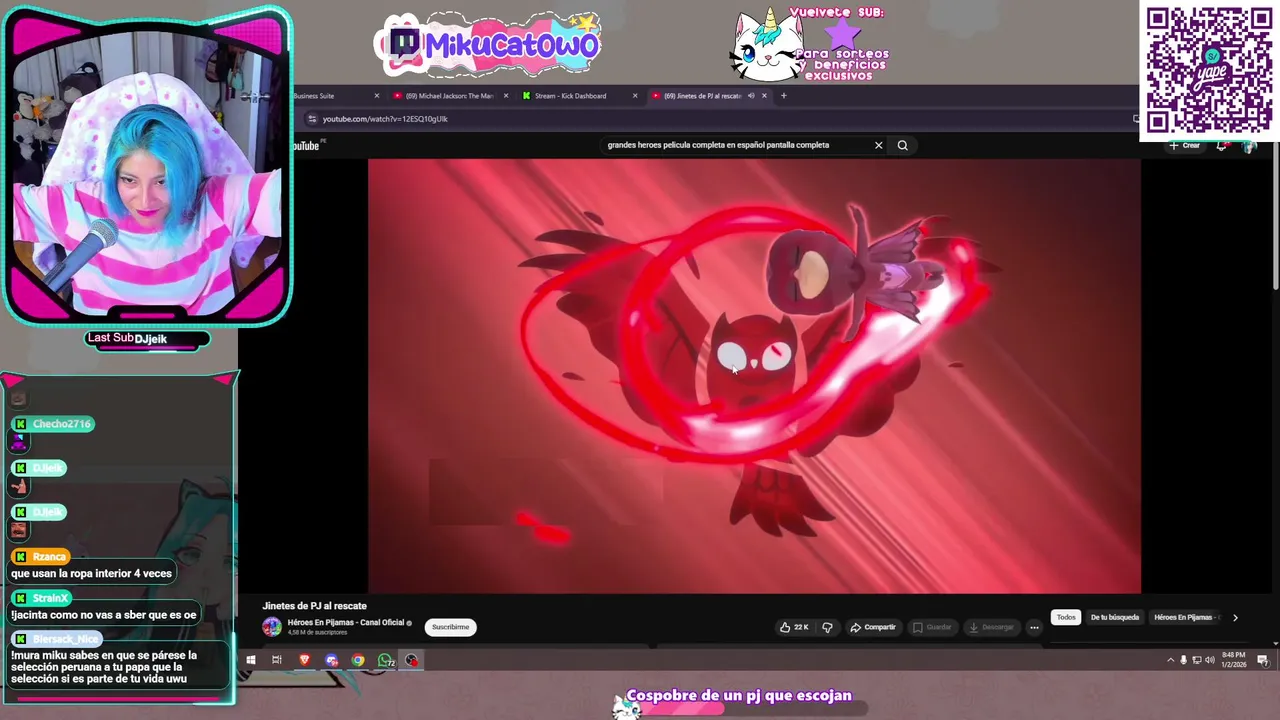Open YouTube notifications bell
This screenshot has height=720, width=1280.
(1221, 146)
